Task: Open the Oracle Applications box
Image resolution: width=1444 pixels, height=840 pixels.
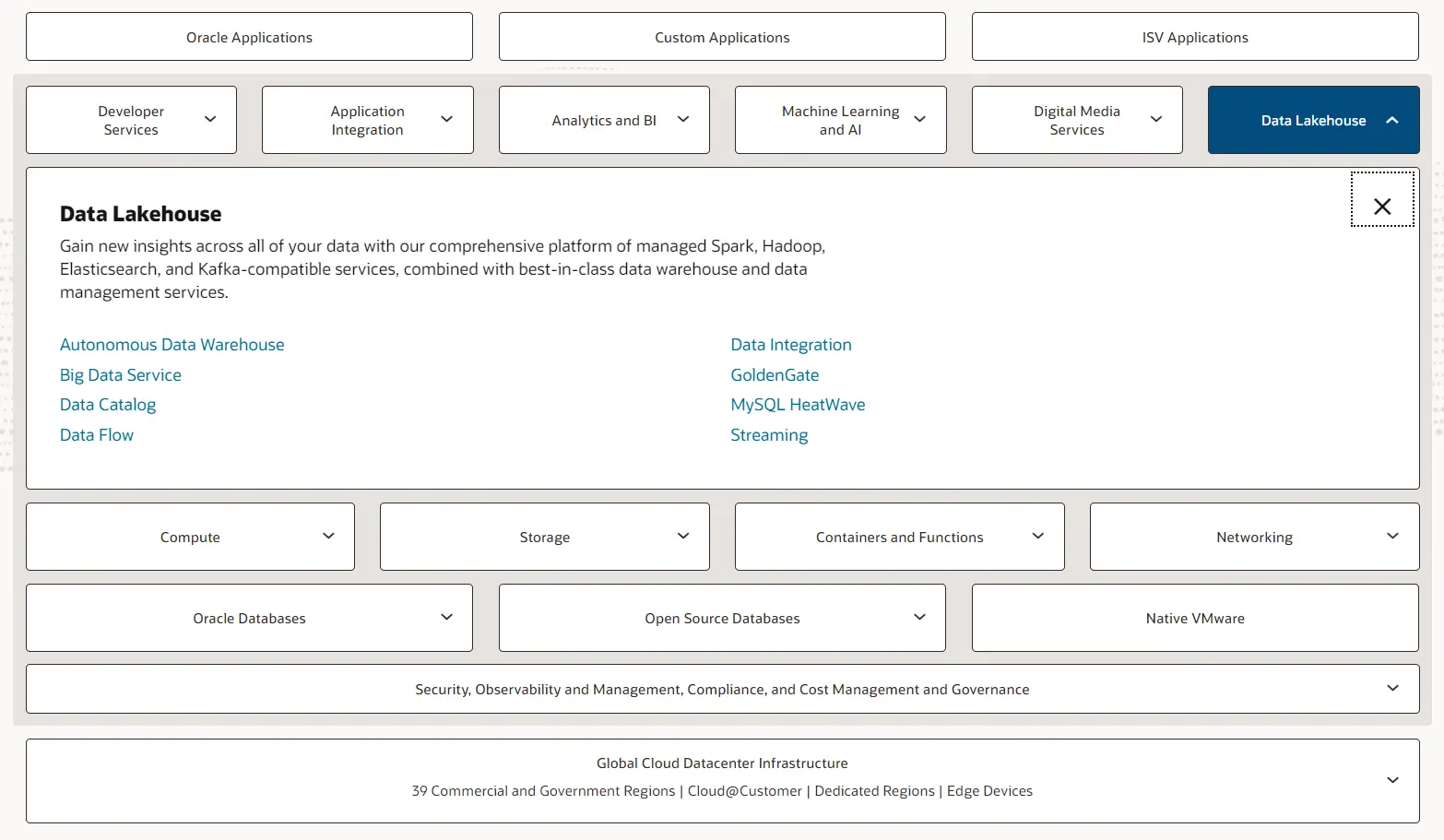Action: (x=249, y=37)
